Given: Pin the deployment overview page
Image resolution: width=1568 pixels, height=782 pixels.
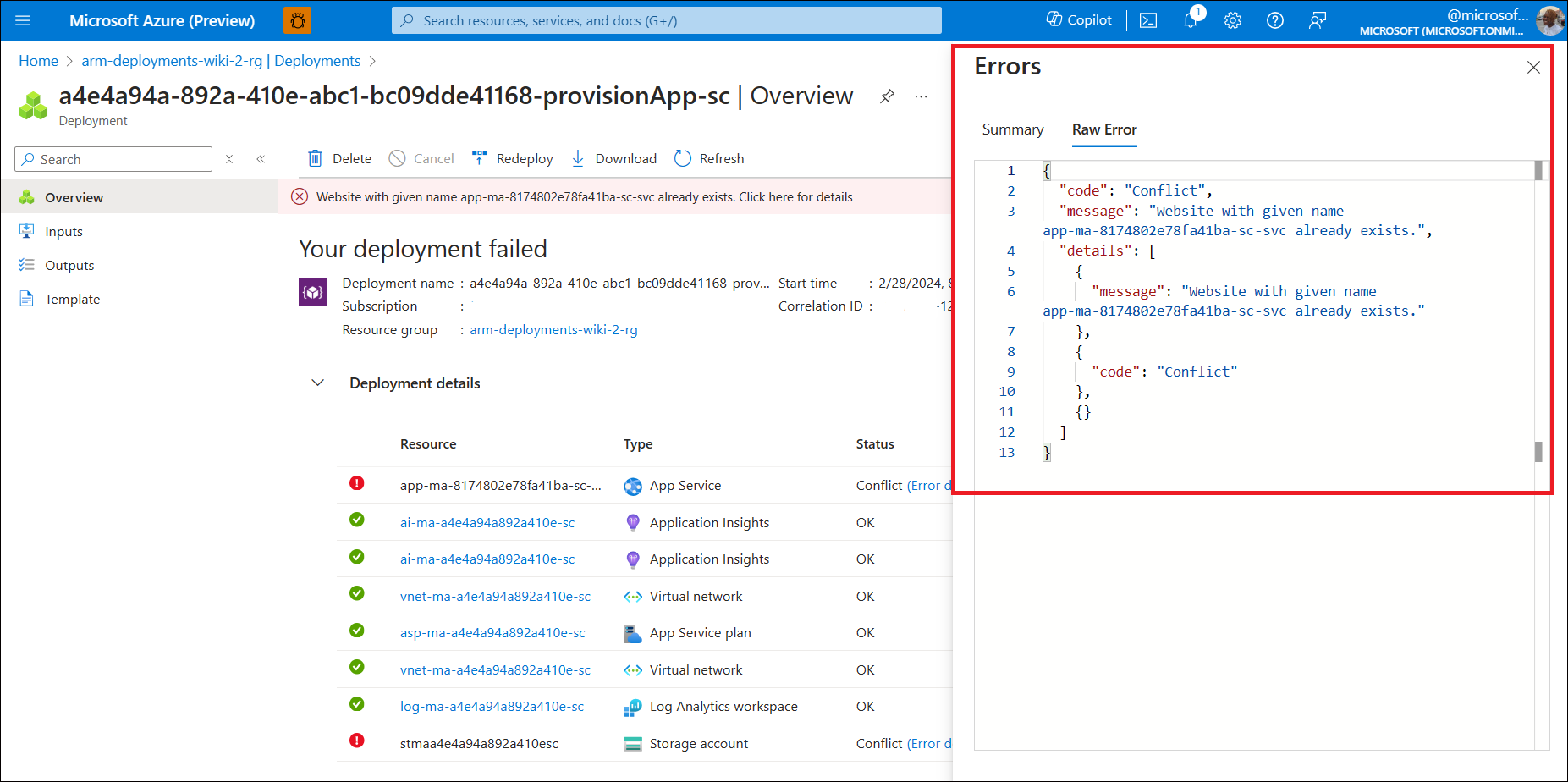Looking at the screenshot, I should coord(887,96).
